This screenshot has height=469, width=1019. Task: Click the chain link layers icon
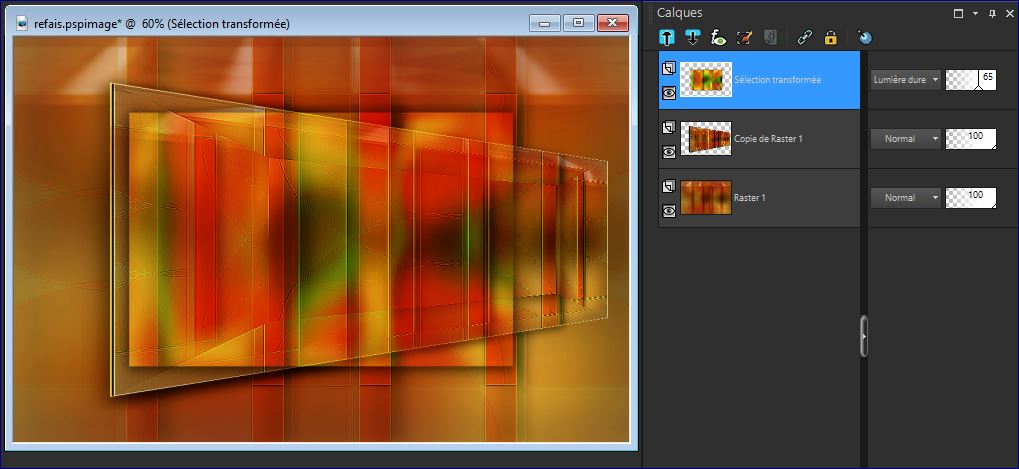click(805, 38)
